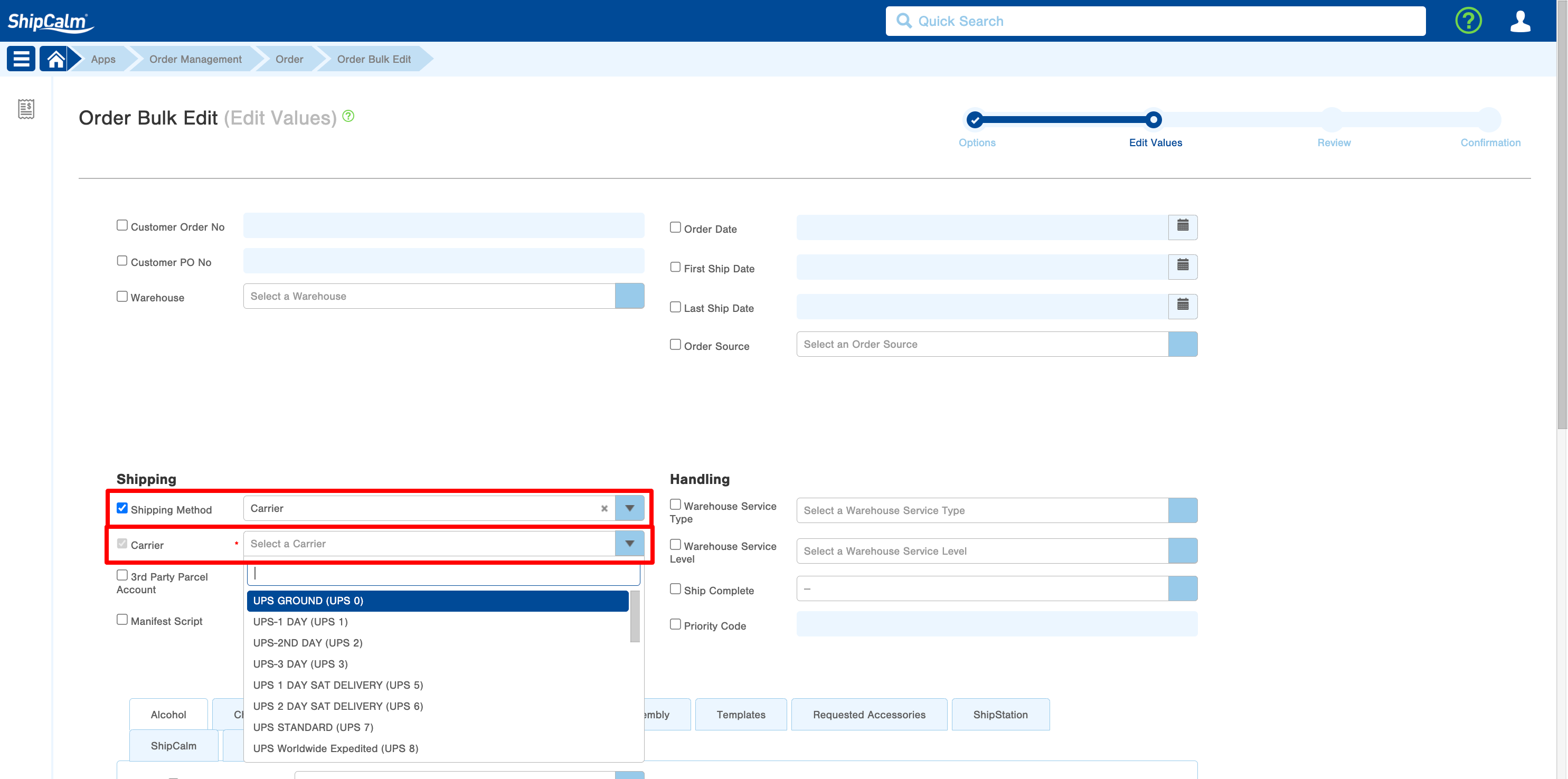1568x779 pixels.
Task: Enable the Order Source checkbox
Action: (675, 345)
